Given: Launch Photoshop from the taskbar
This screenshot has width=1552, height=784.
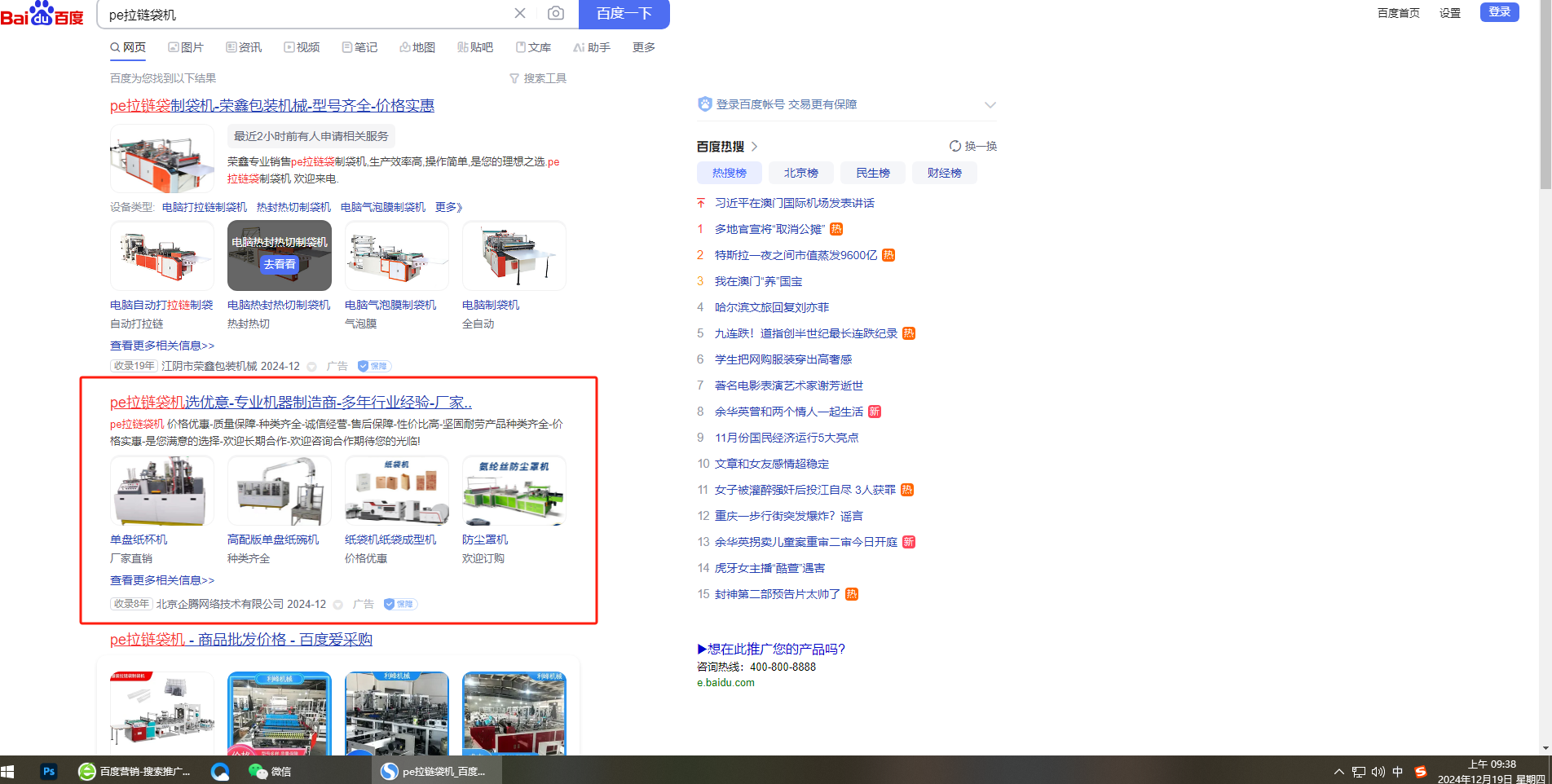Looking at the screenshot, I should (x=49, y=771).
